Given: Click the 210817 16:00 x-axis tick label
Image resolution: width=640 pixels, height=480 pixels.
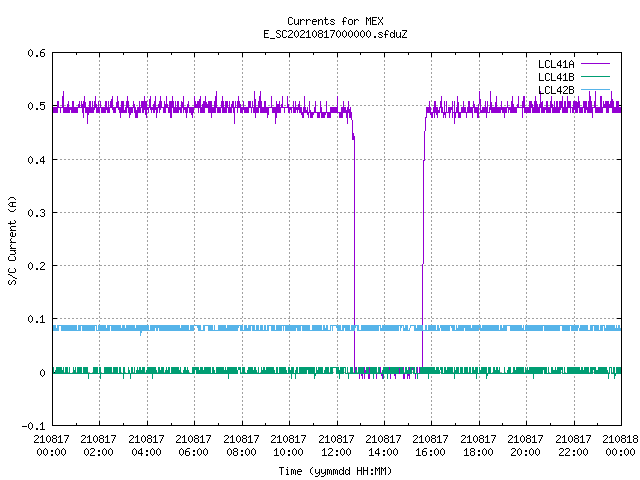Looking at the screenshot, I should coord(431,445).
